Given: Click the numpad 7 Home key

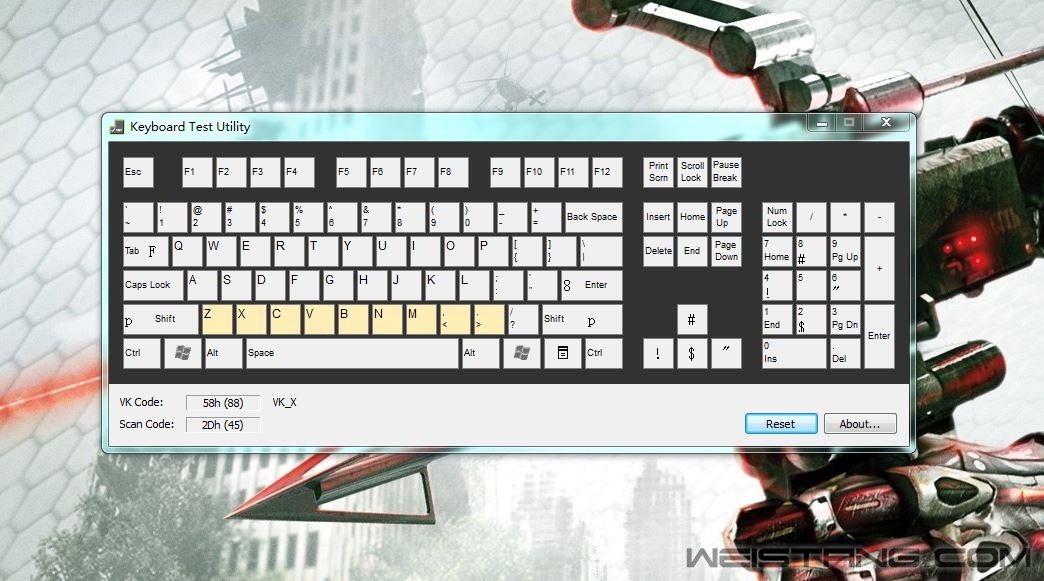Looking at the screenshot, I should (x=777, y=252).
